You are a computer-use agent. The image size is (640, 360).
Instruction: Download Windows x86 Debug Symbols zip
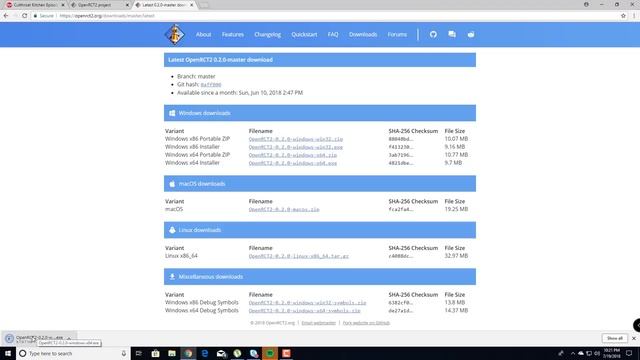click(x=307, y=303)
